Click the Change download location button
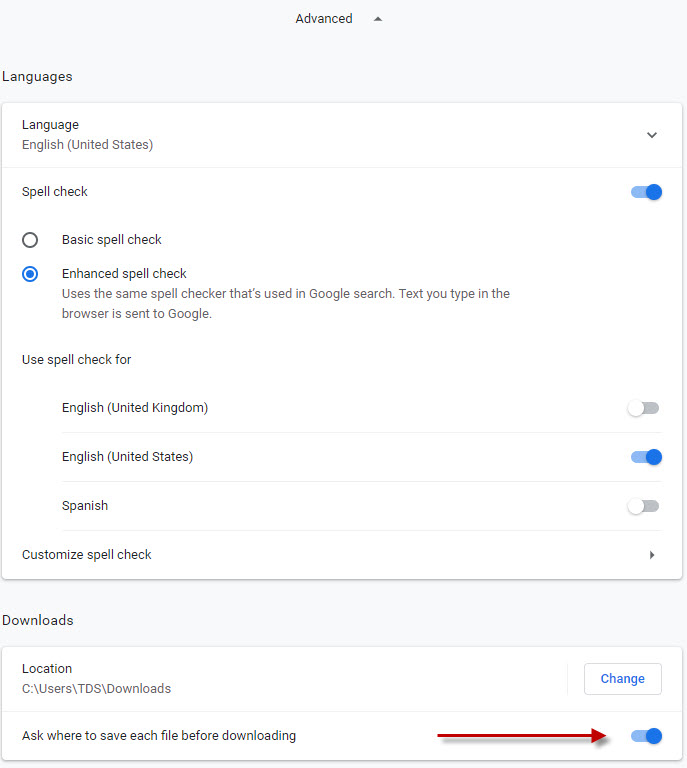Image resolution: width=687 pixels, height=768 pixels. 622,679
